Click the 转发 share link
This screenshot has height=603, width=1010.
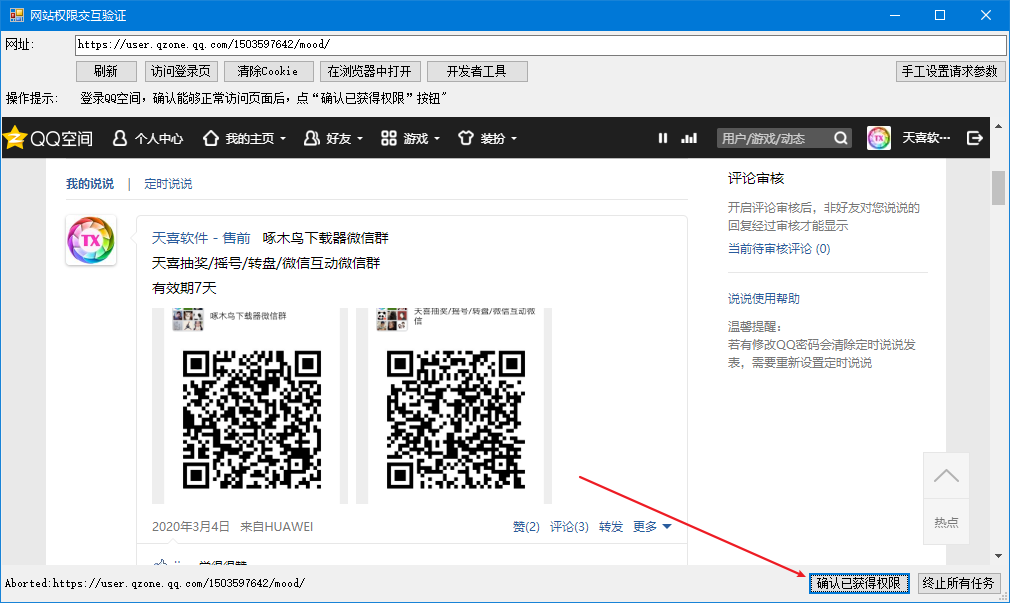point(611,526)
